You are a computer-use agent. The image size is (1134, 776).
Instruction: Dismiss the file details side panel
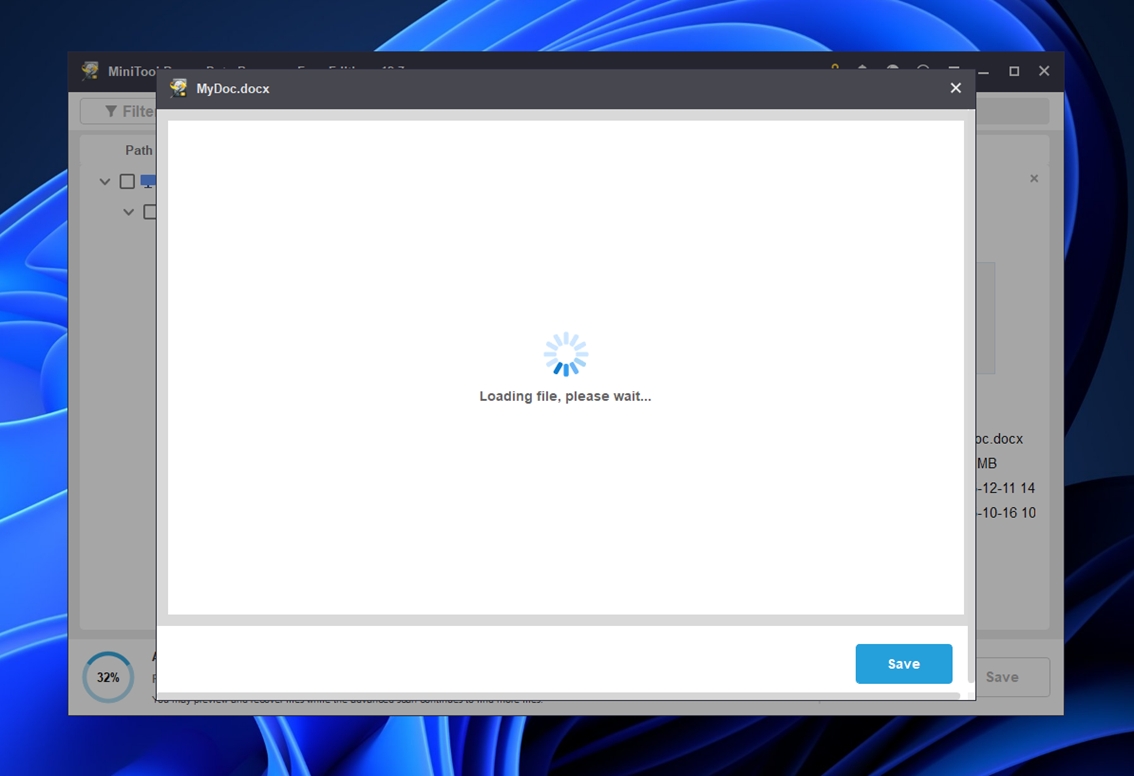pos(1034,178)
